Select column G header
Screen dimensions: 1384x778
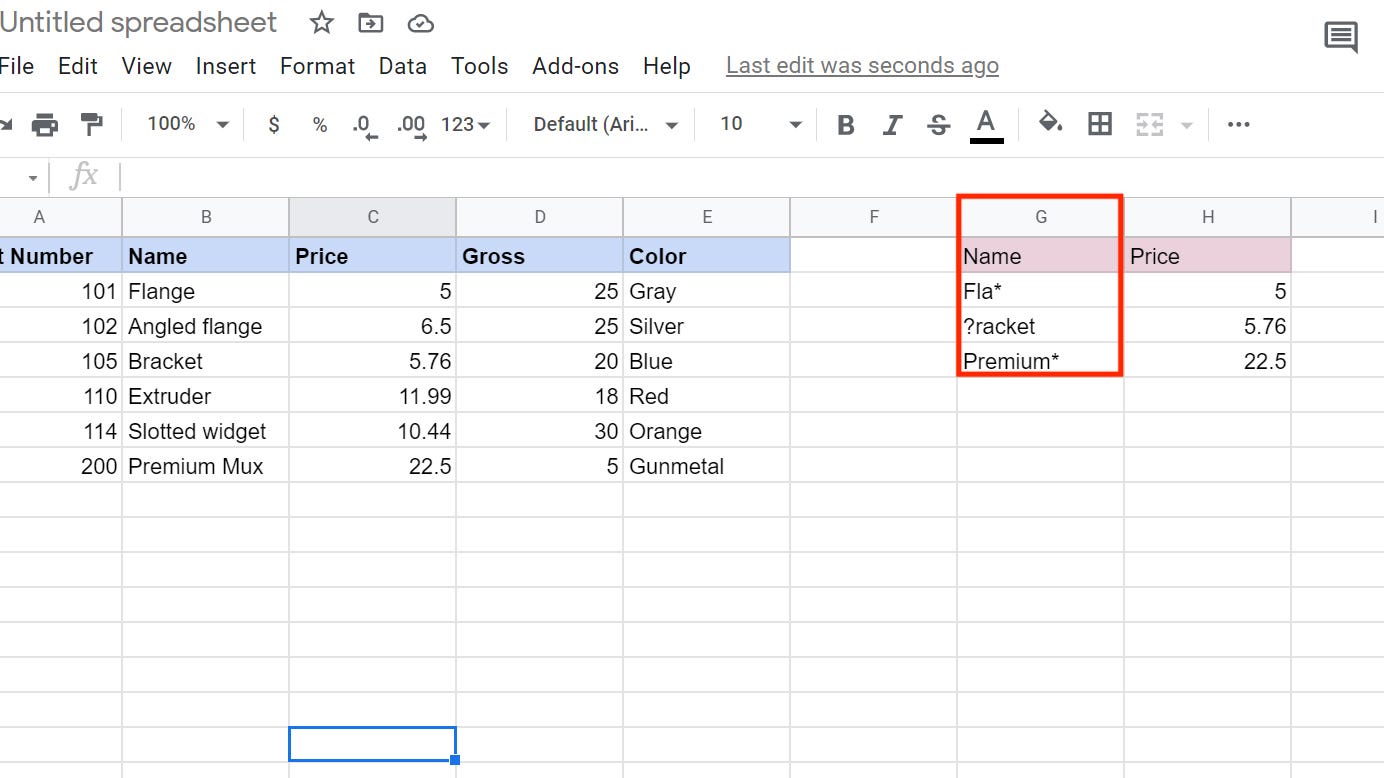point(1041,217)
